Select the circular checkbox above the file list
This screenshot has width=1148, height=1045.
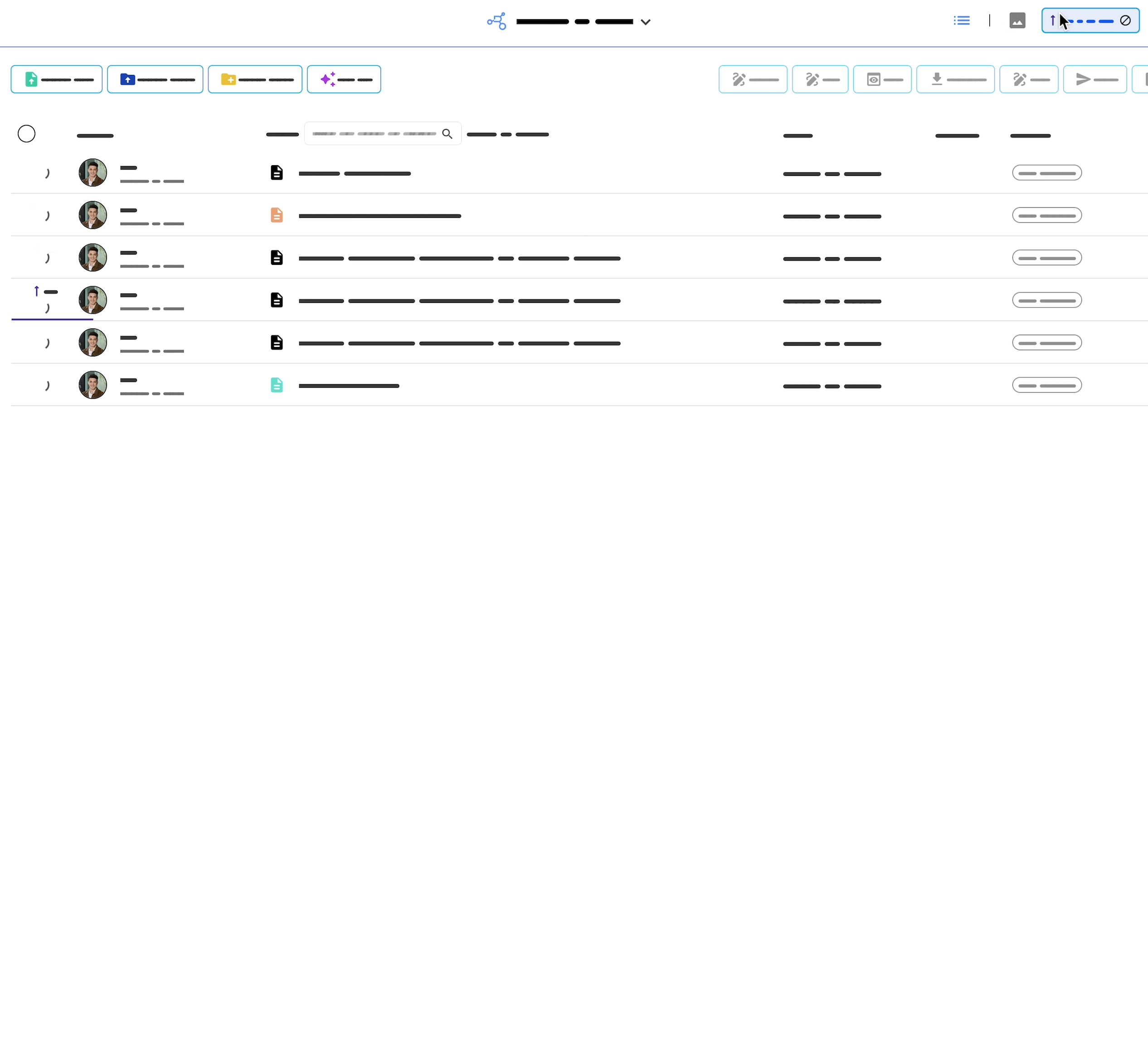27,133
